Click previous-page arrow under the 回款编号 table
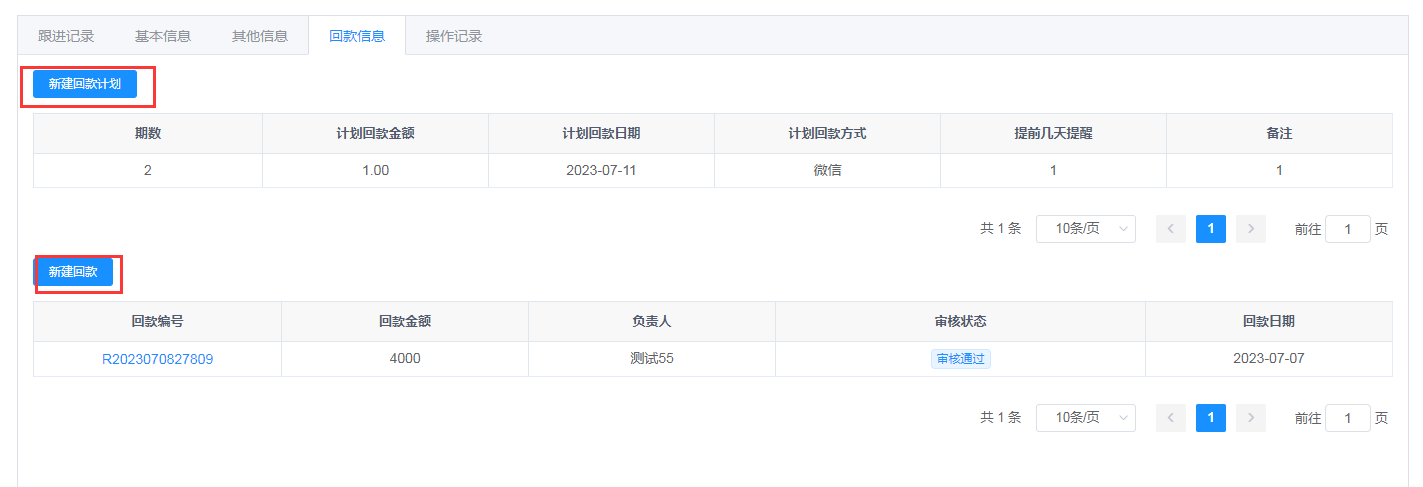1423x487 pixels. coord(1170,418)
